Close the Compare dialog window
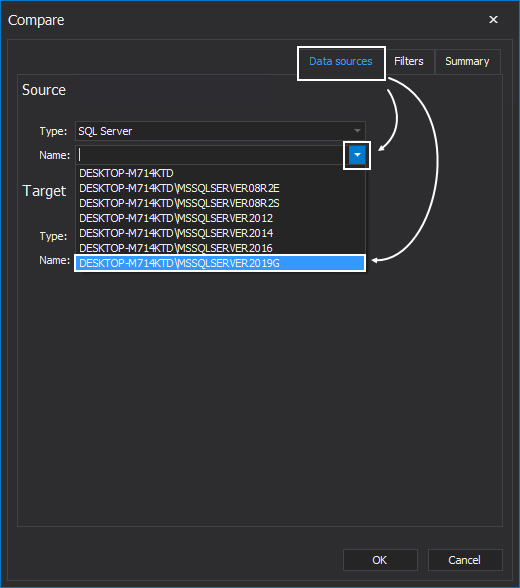 [493, 20]
